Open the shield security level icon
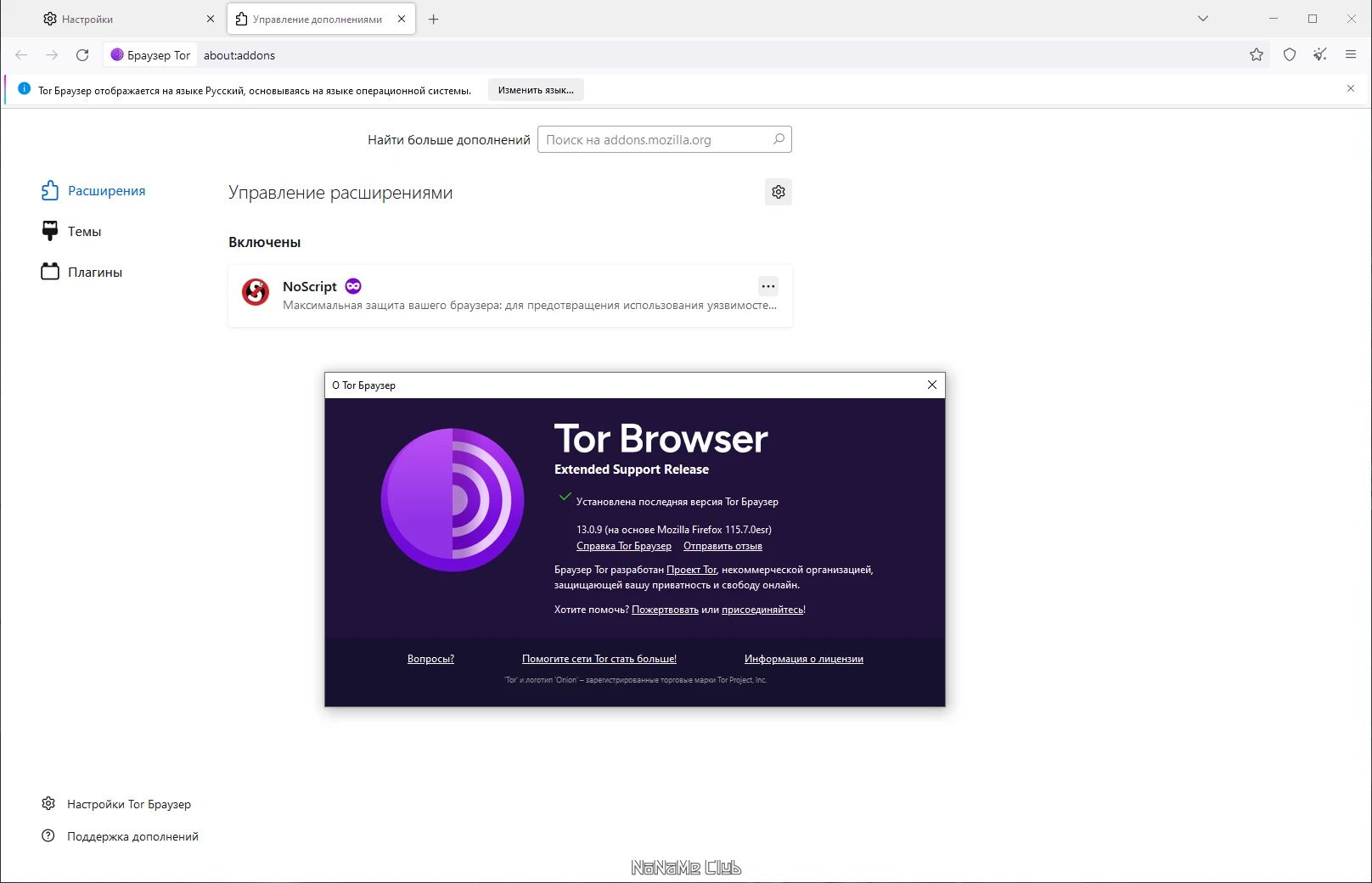 pyautogui.click(x=1290, y=55)
